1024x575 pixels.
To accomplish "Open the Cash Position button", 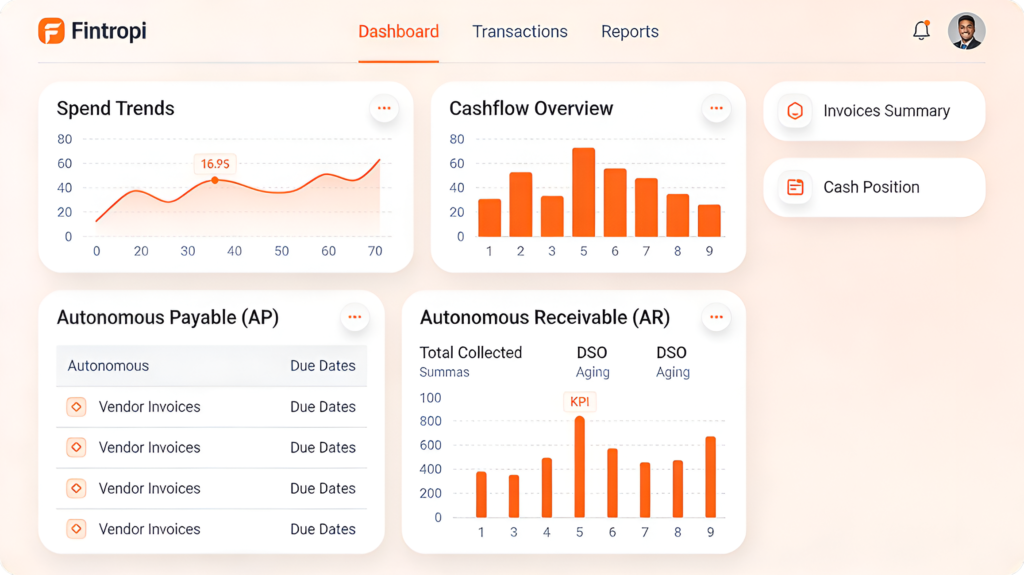I will (874, 187).
